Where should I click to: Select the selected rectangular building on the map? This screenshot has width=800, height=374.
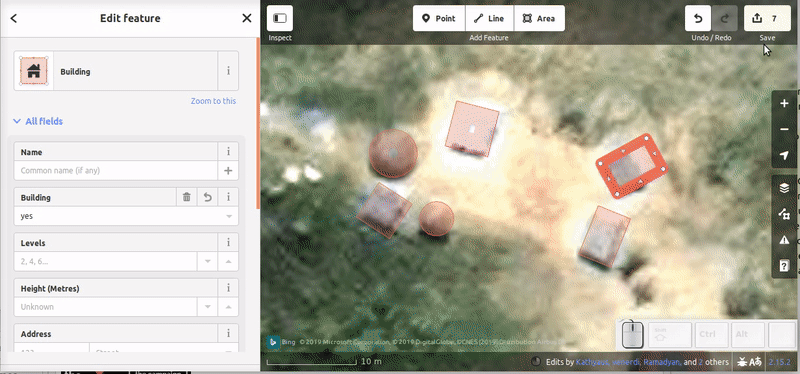632,166
